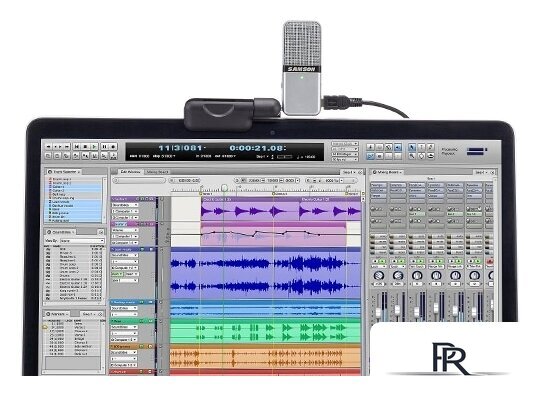Click the main counter showing 11|3|081
The width and height of the screenshot is (541, 396).
(x=180, y=148)
